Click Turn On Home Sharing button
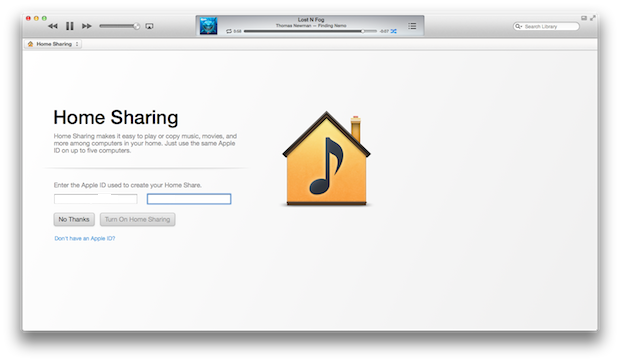 pos(138,219)
